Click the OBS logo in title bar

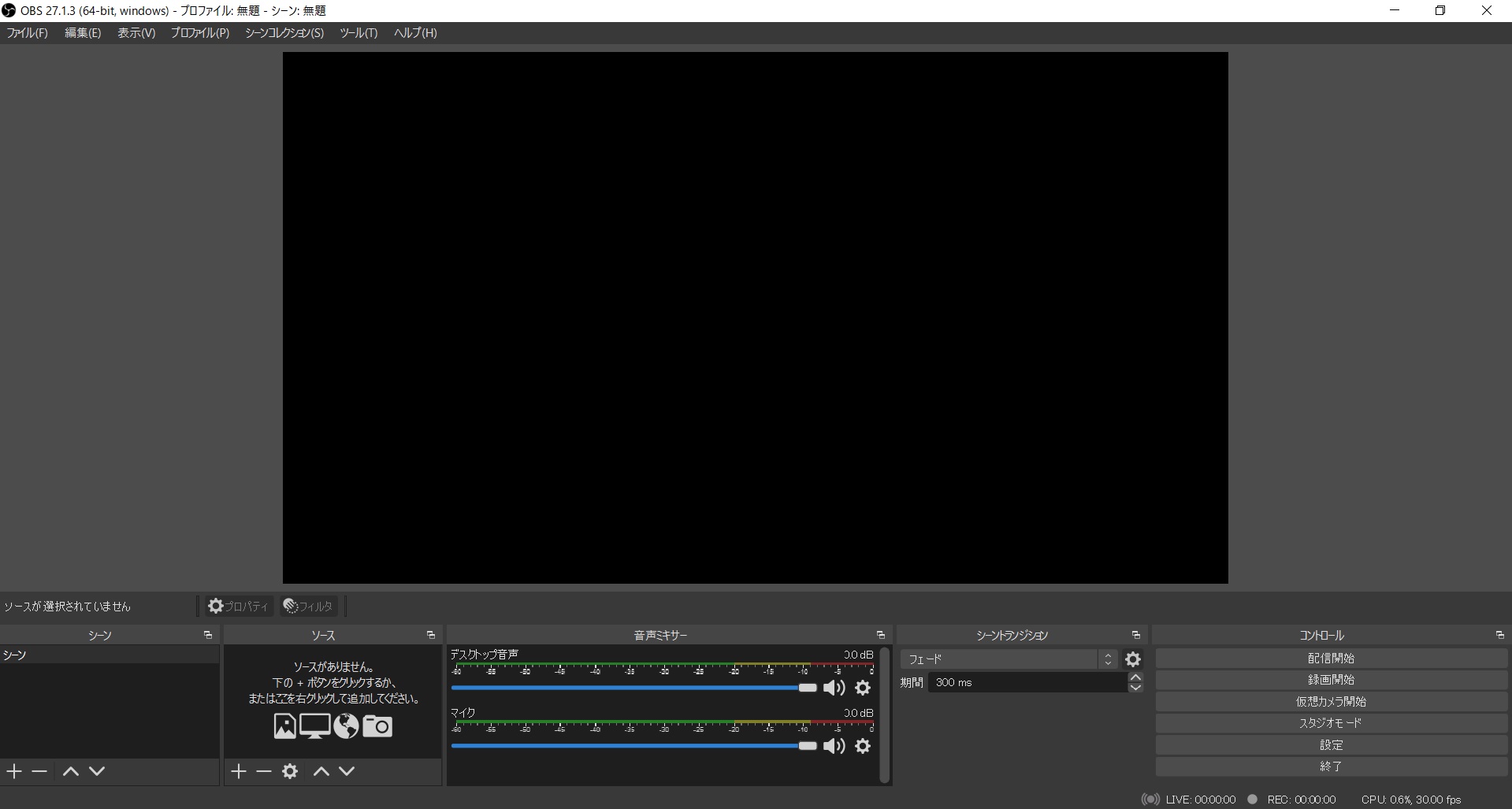pos(9,10)
